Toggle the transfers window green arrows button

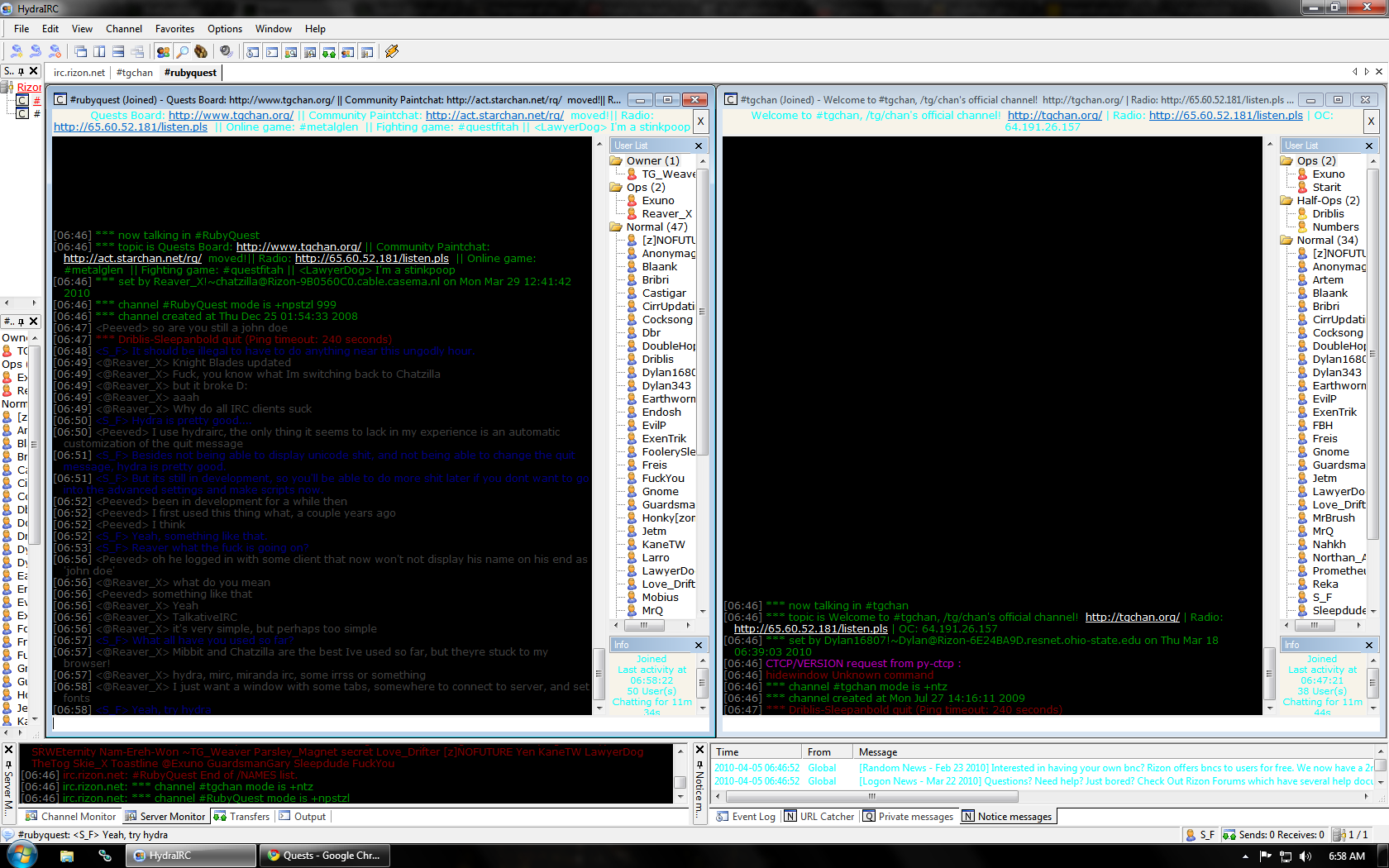329,52
